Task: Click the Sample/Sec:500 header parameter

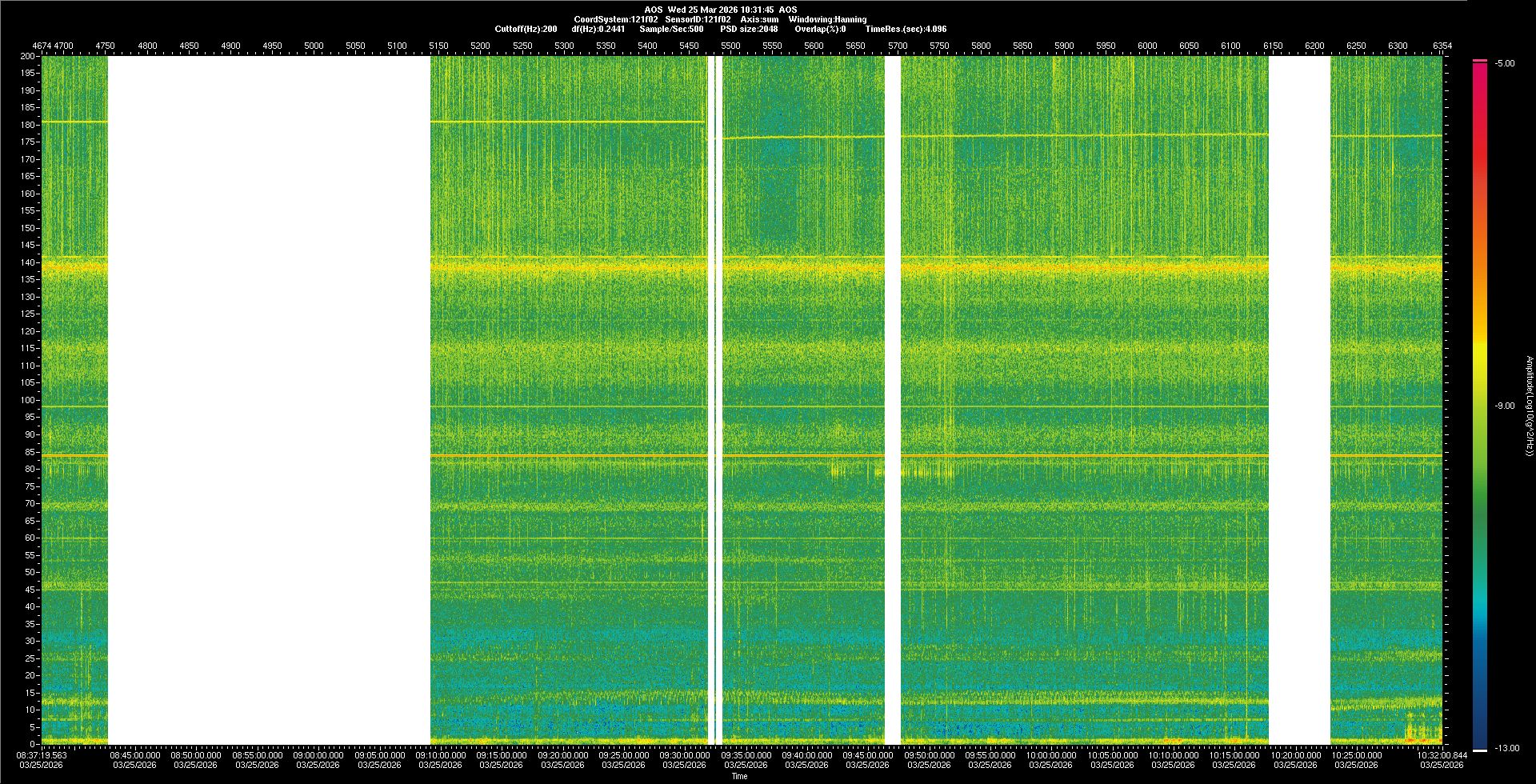Action: [x=671, y=29]
